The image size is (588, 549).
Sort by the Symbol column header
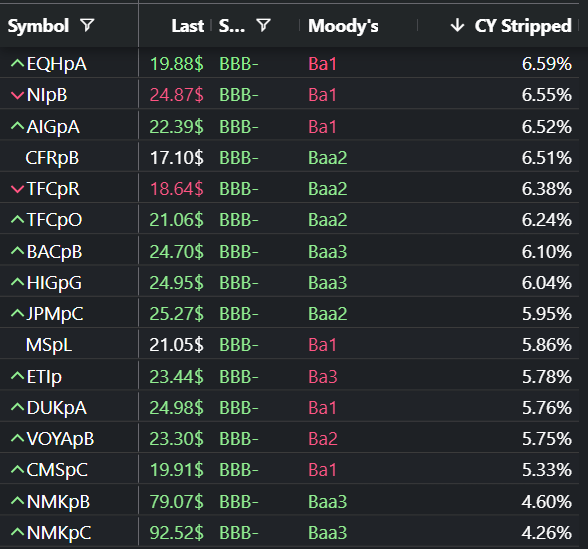[38, 26]
